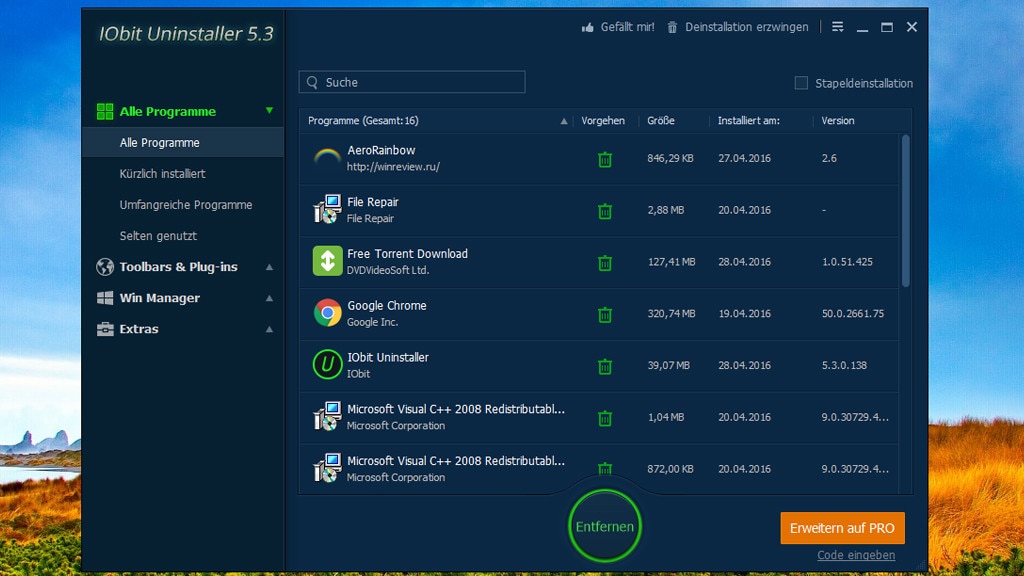Click trash icon for 1,04 MB Visual C++ entry
1024x576 pixels.
point(605,417)
